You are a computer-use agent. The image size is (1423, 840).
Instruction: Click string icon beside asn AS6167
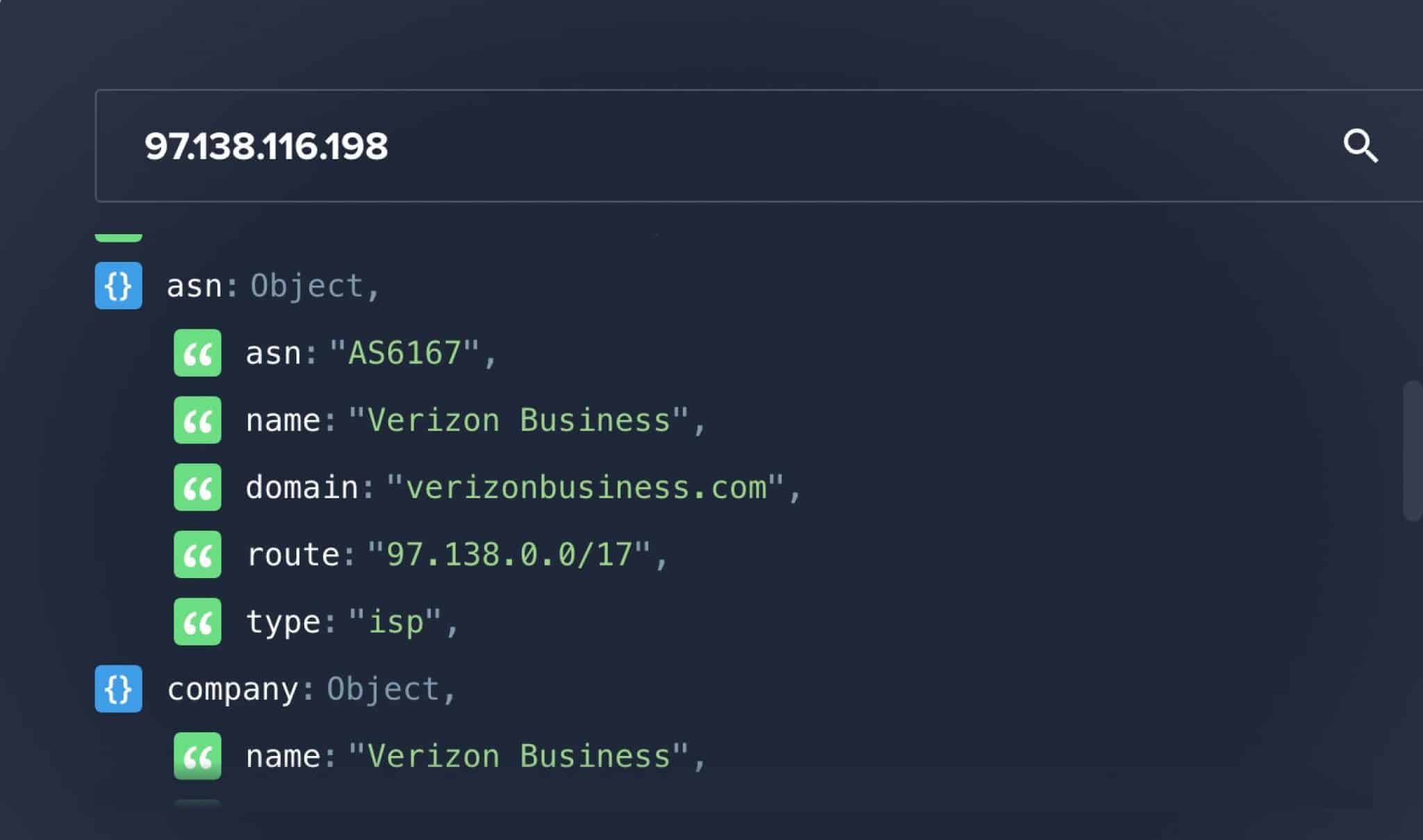(x=197, y=353)
